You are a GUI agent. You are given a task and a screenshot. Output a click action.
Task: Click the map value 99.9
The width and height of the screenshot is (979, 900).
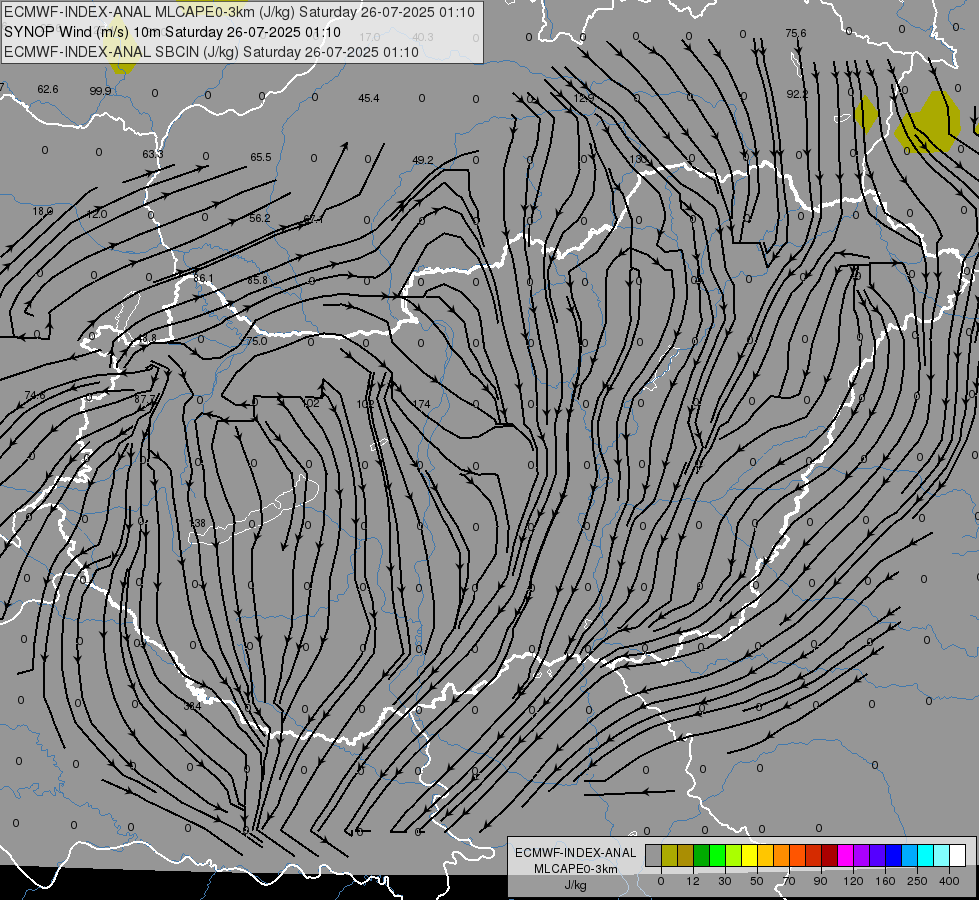coord(100,91)
